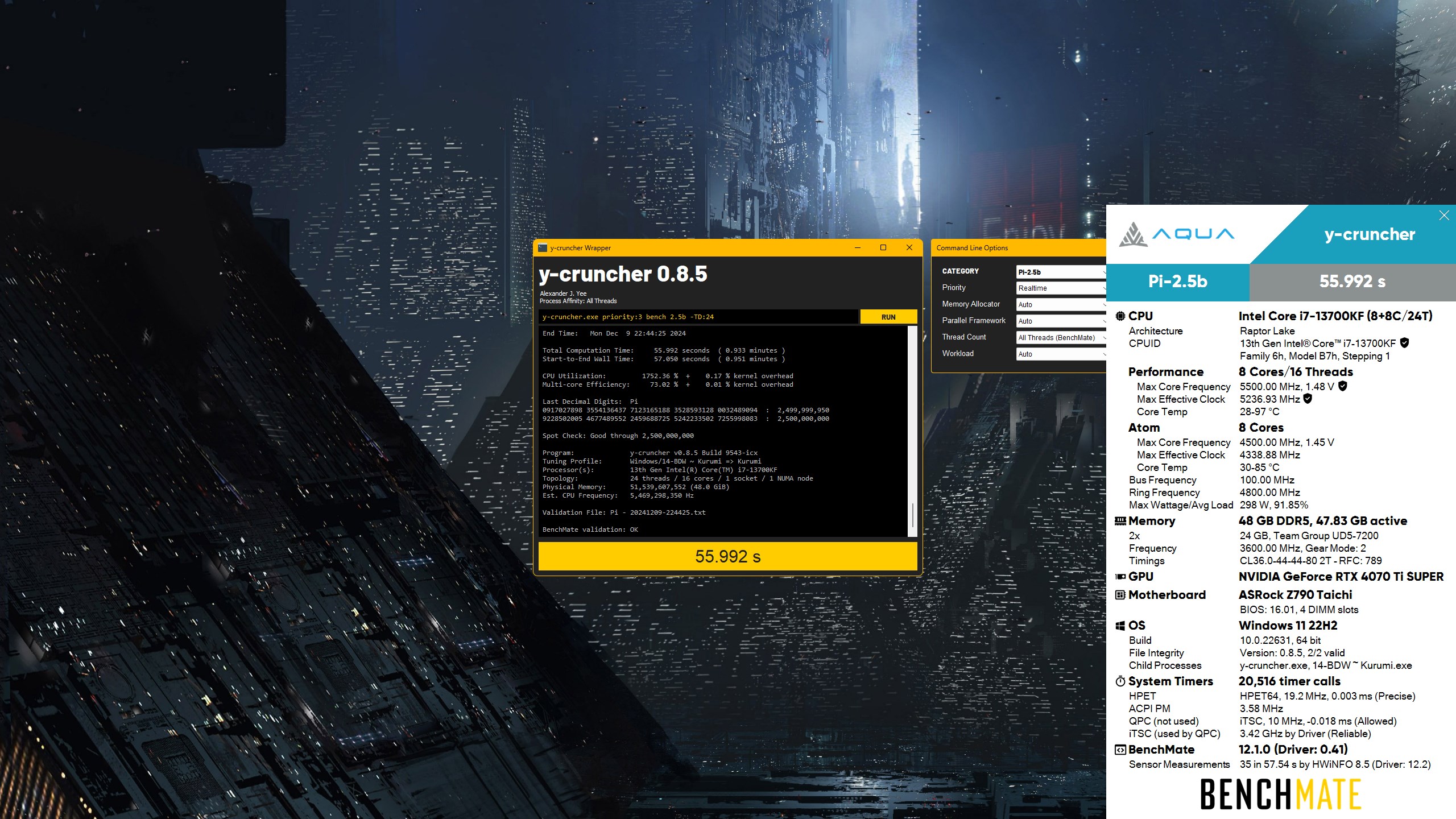1456x819 pixels.
Task: Click the Ring Frequency '4800.00 MHz' value
Action: pos(1270,493)
